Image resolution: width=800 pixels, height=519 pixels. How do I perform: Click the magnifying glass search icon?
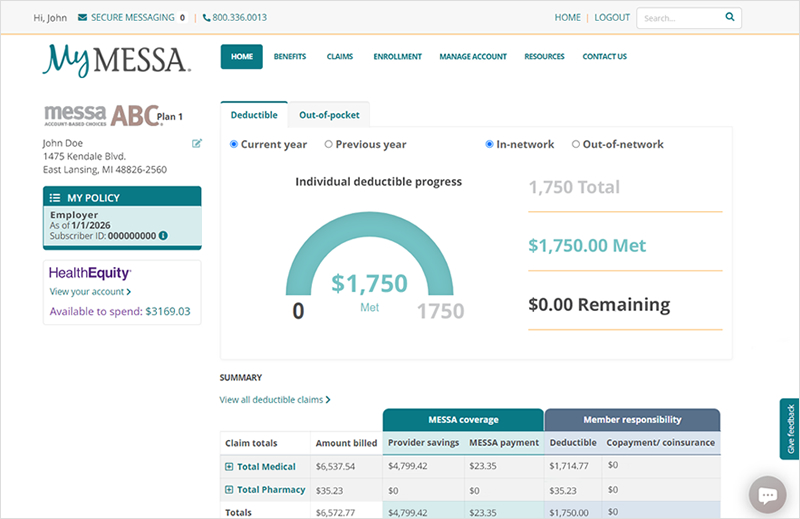click(x=730, y=17)
